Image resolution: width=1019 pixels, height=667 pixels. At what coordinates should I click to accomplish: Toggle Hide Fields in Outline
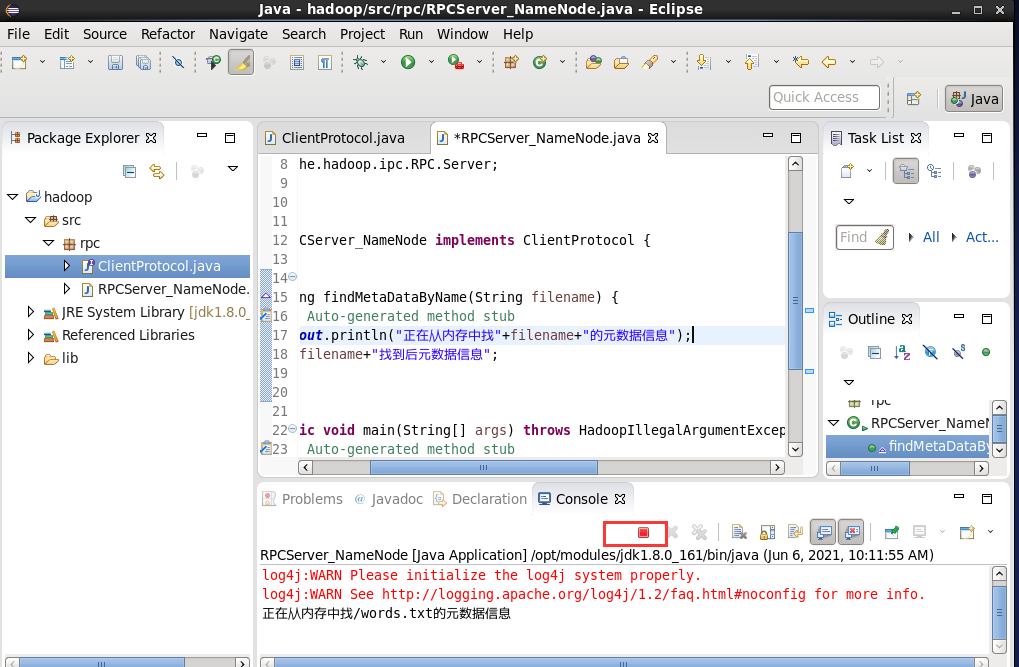(930, 352)
